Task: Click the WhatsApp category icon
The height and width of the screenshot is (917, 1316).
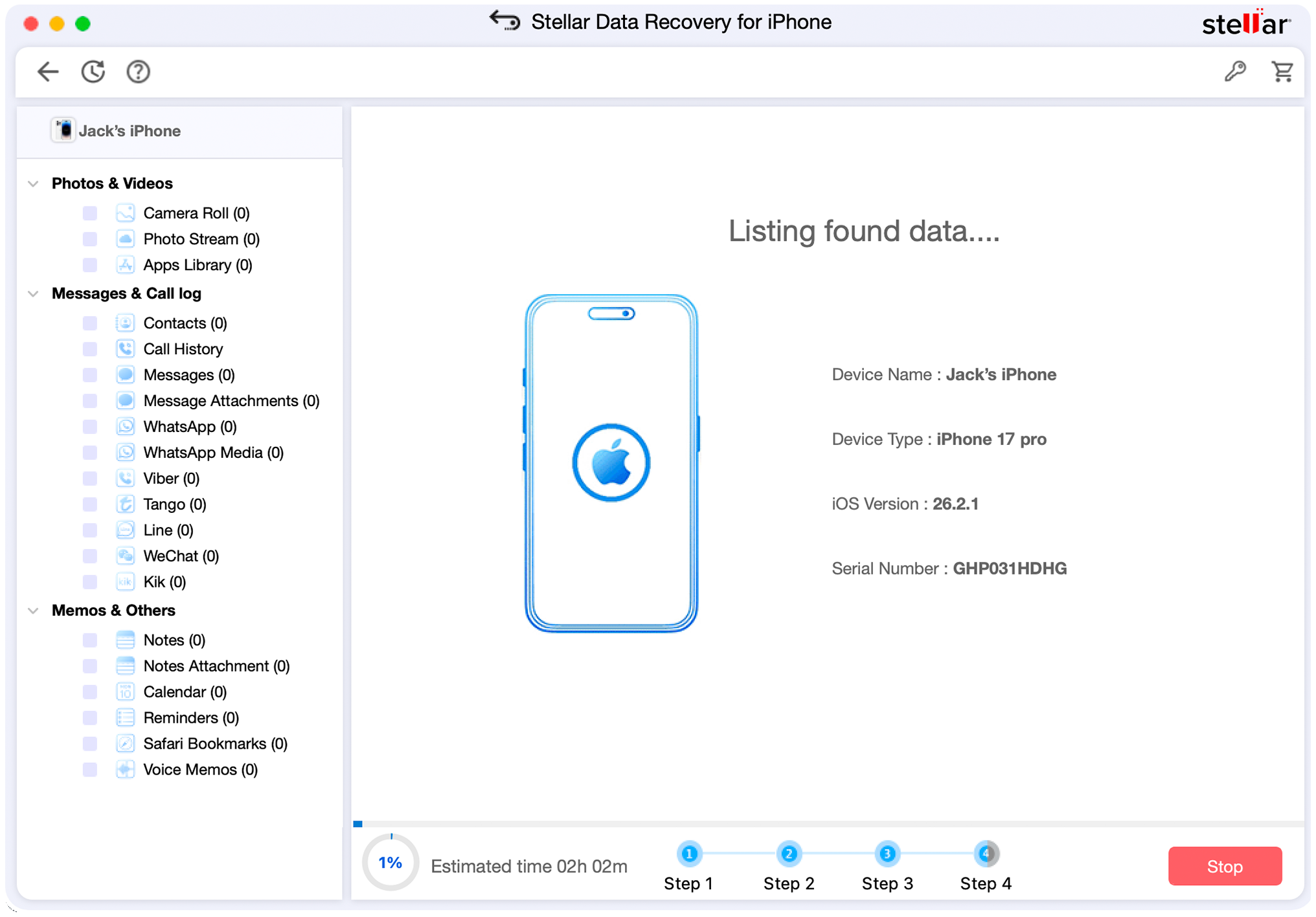Action: (x=125, y=427)
